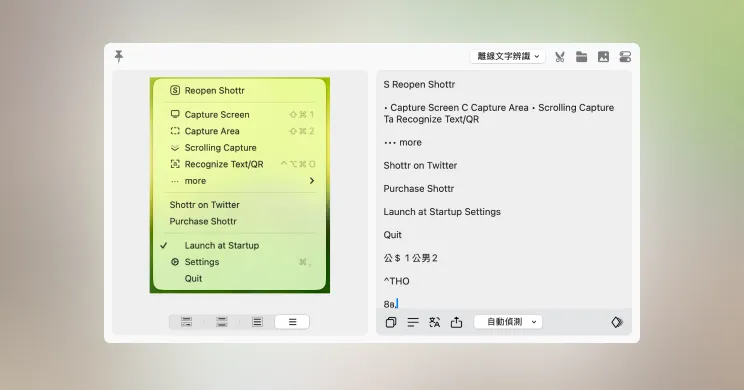Click "Settings" gear entry in the captured menu image

coord(195,262)
